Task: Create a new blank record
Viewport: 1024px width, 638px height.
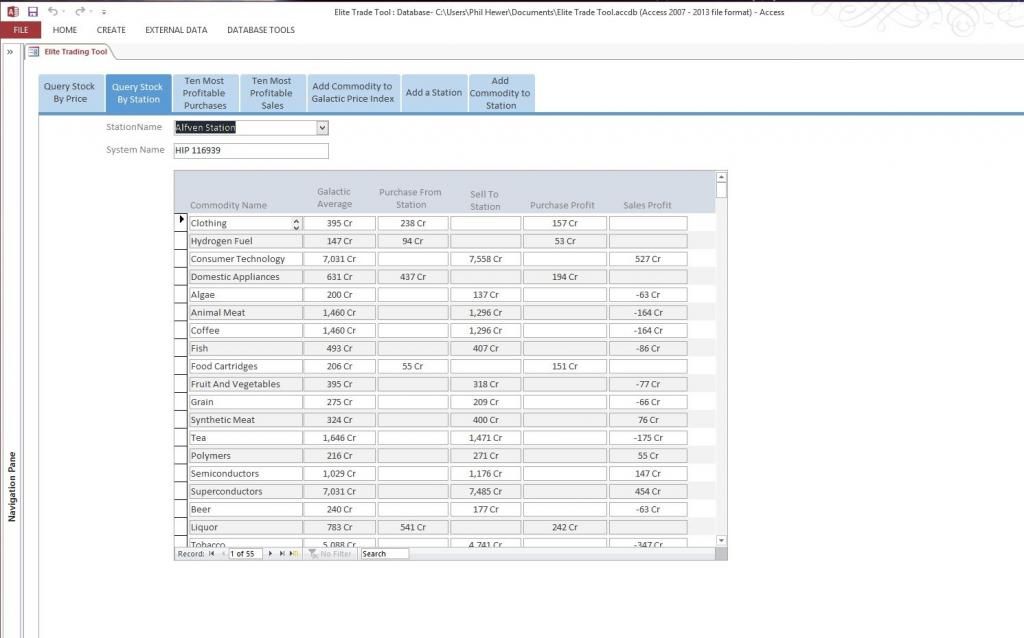Action: pyautogui.click(x=294, y=554)
